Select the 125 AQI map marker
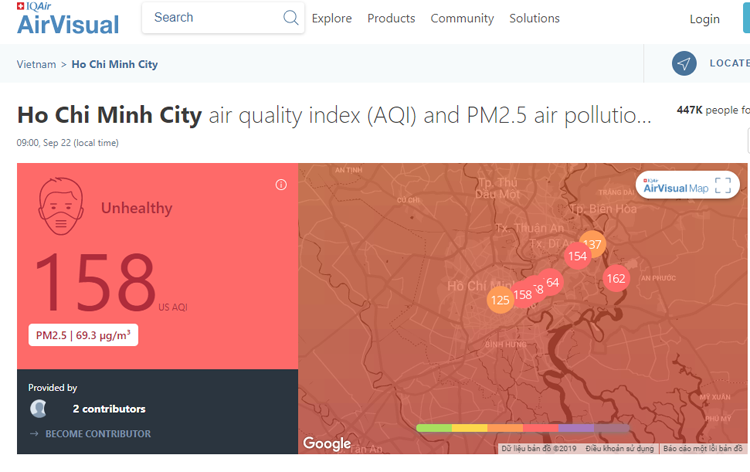 [500, 299]
